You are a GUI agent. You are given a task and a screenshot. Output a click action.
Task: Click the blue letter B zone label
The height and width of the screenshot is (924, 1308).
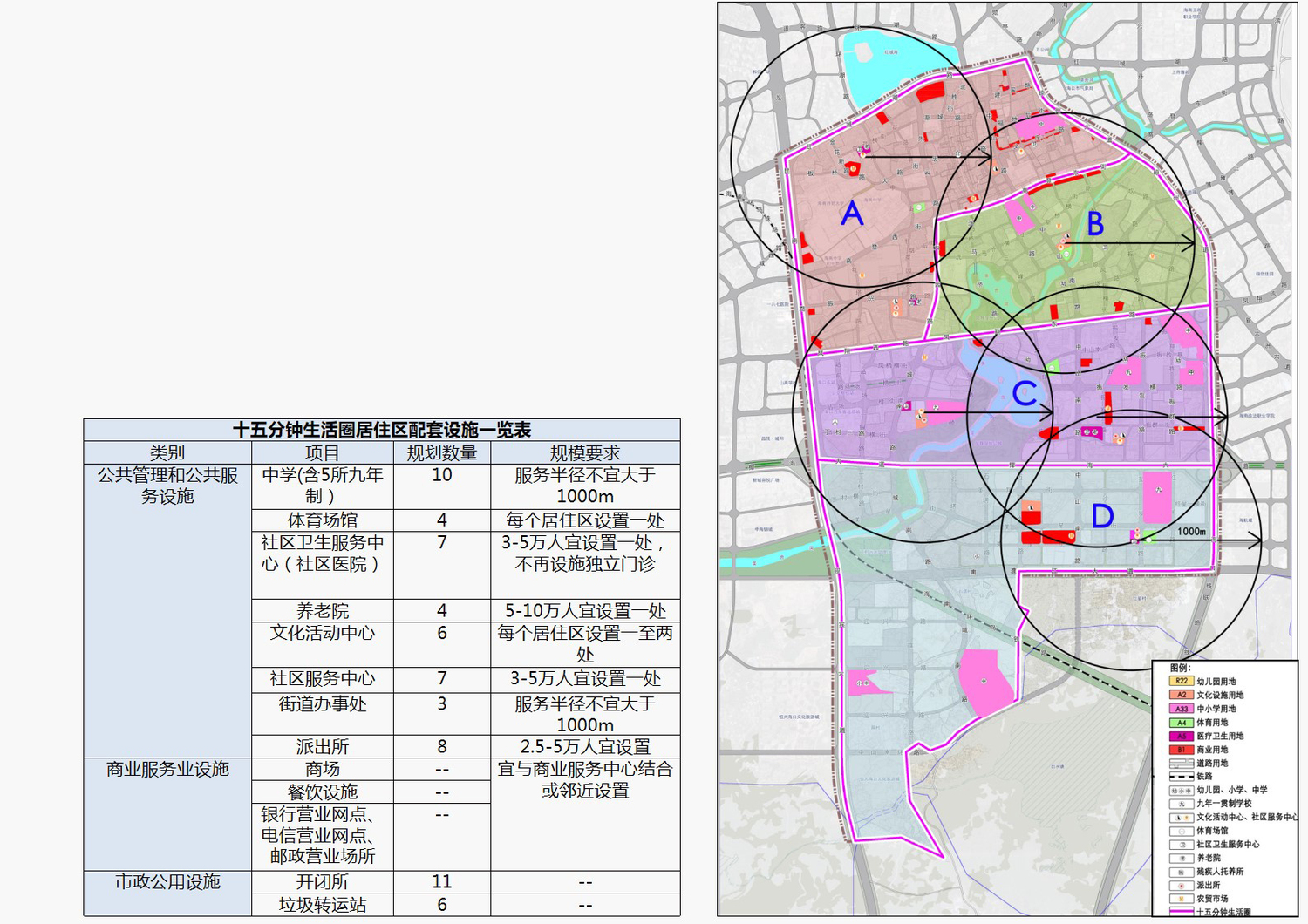pos(1095,224)
